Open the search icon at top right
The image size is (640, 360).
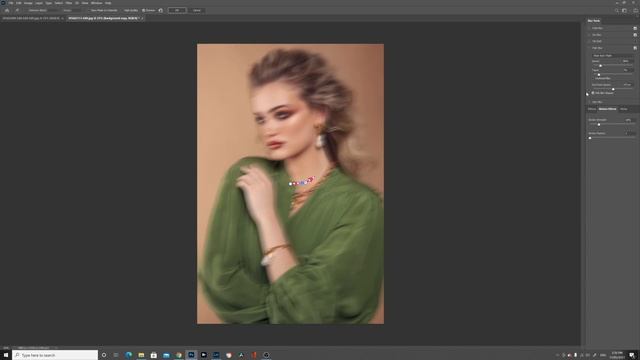coord(616,11)
